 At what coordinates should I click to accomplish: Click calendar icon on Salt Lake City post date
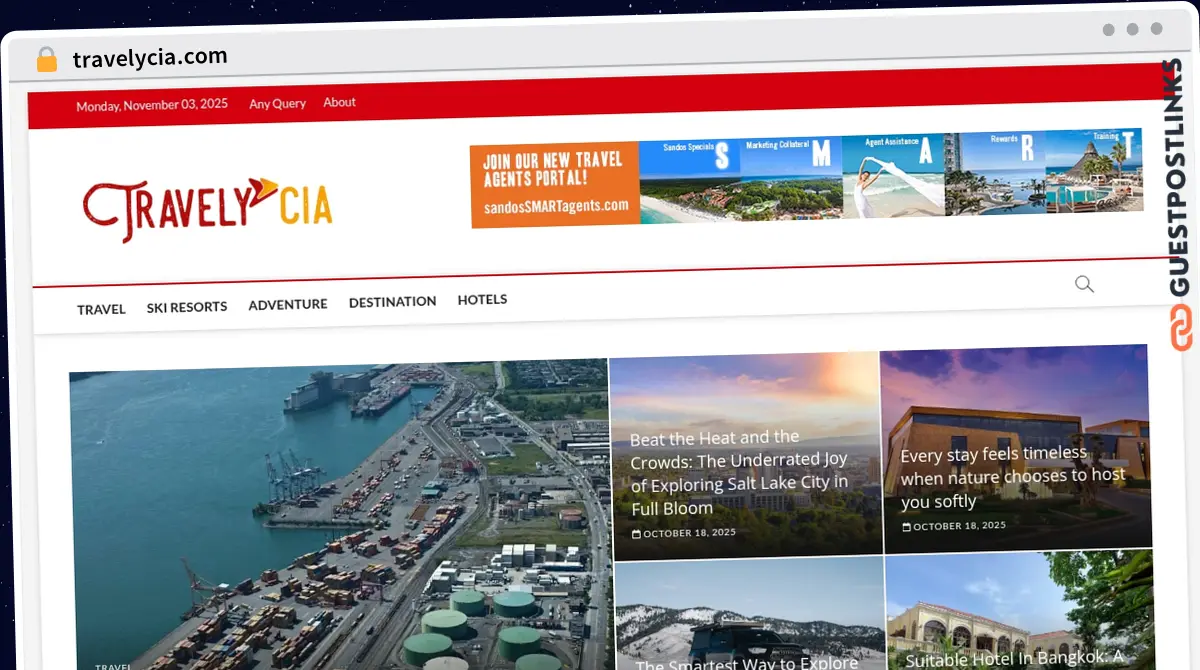pos(637,533)
